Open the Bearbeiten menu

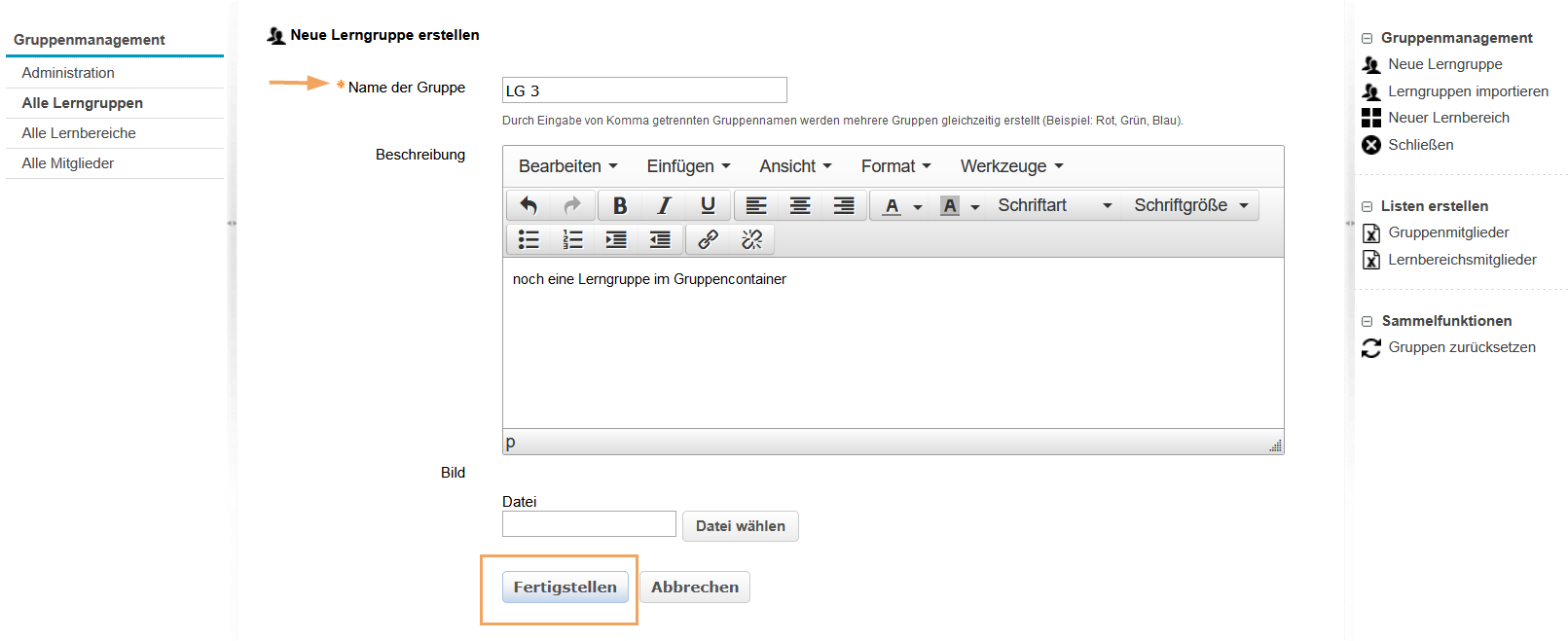point(568,166)
